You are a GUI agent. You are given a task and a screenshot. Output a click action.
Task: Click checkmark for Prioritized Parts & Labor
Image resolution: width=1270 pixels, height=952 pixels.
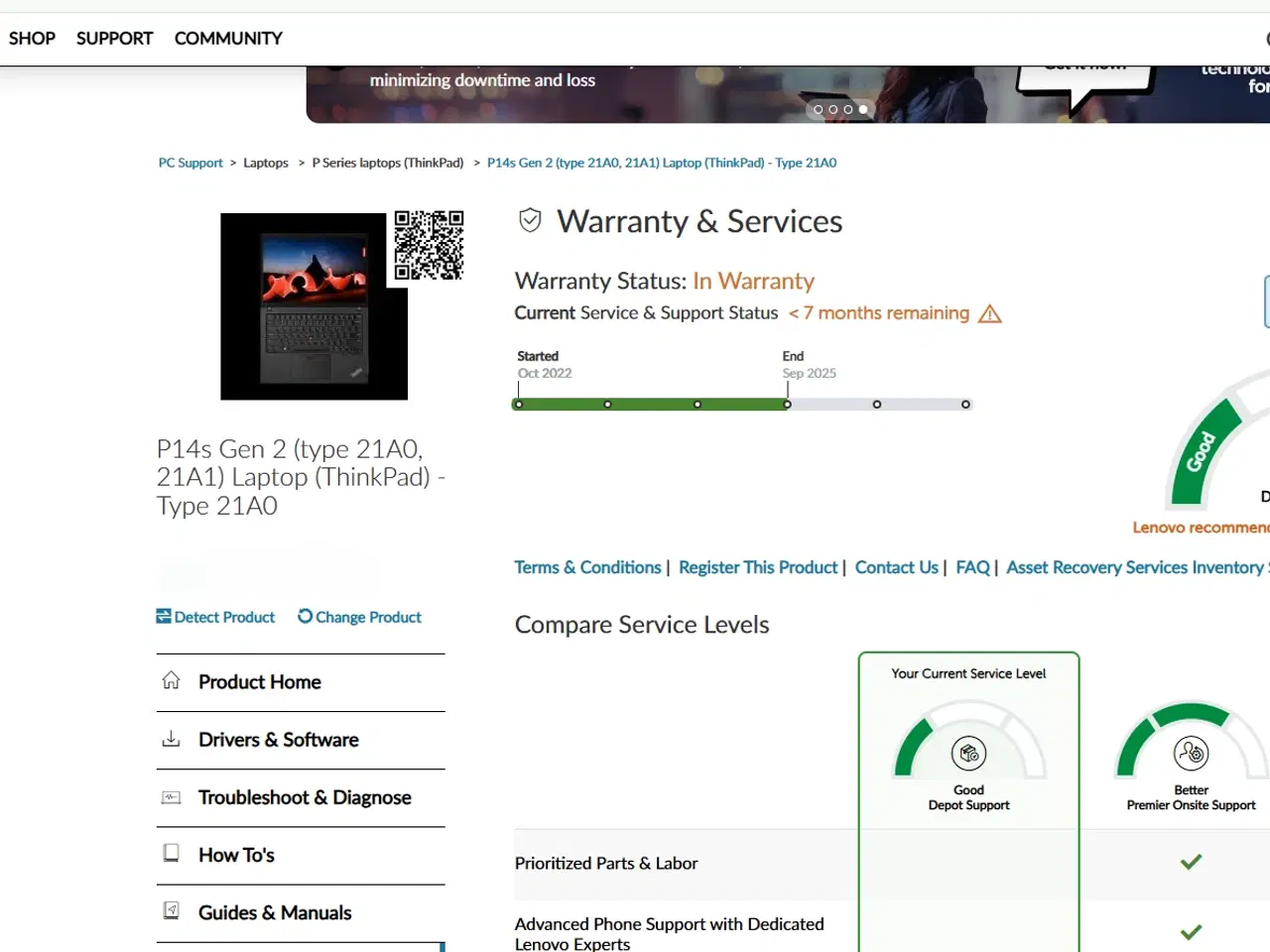click(x=1192, y=862)
